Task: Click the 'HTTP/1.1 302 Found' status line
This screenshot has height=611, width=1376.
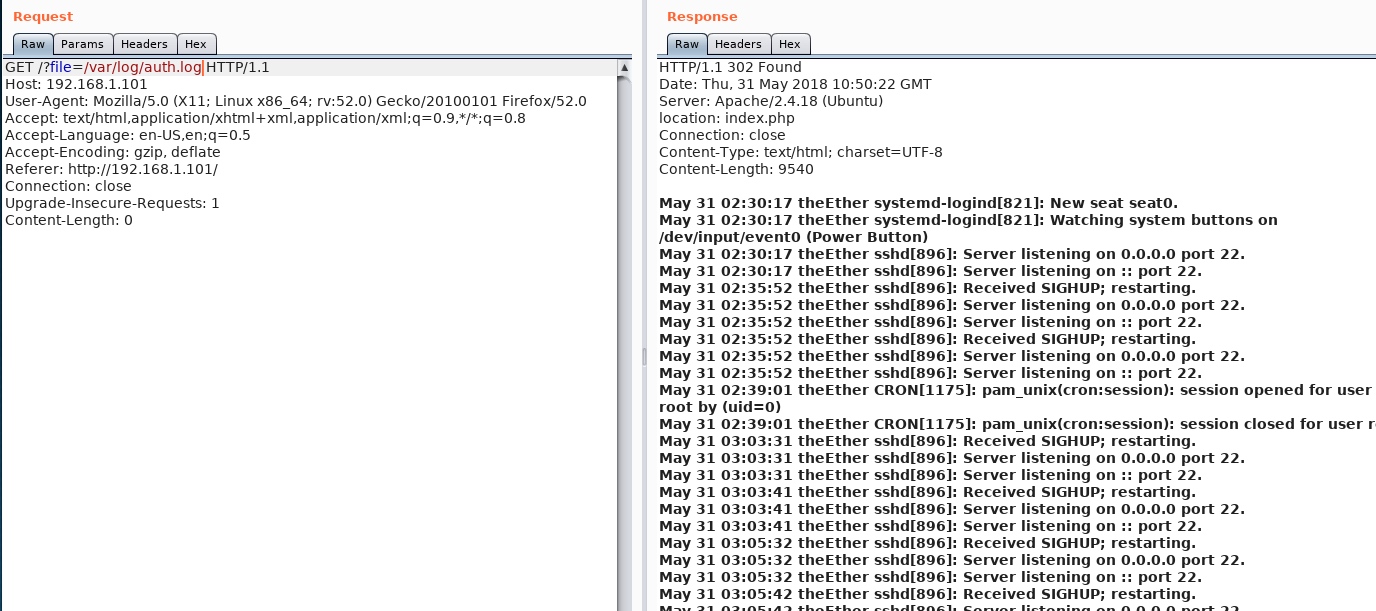Action: (730, 68)
